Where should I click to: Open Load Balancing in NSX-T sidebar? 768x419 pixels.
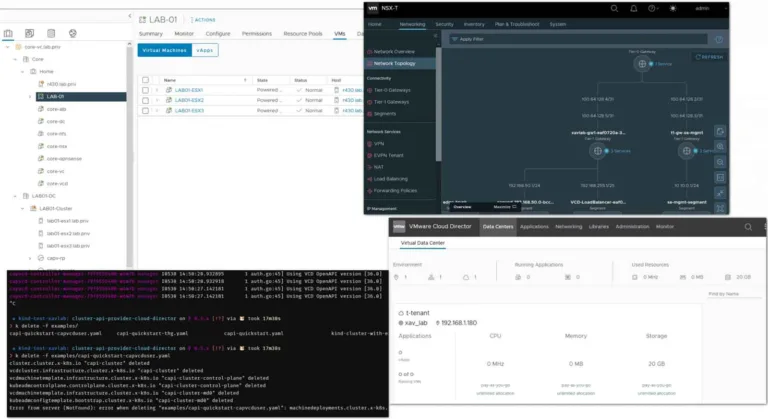[391, 179]
